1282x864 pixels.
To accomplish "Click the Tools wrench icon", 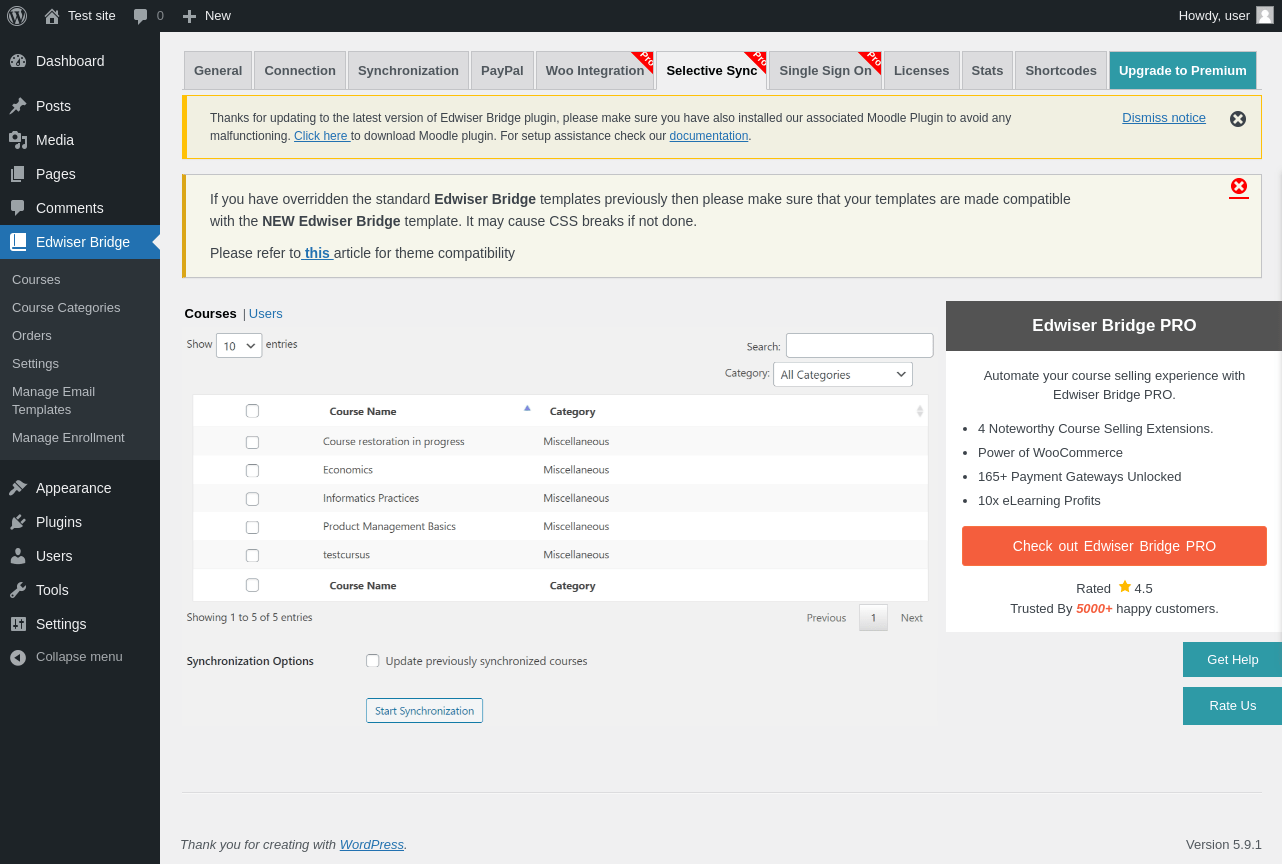I will click(18, 590).
